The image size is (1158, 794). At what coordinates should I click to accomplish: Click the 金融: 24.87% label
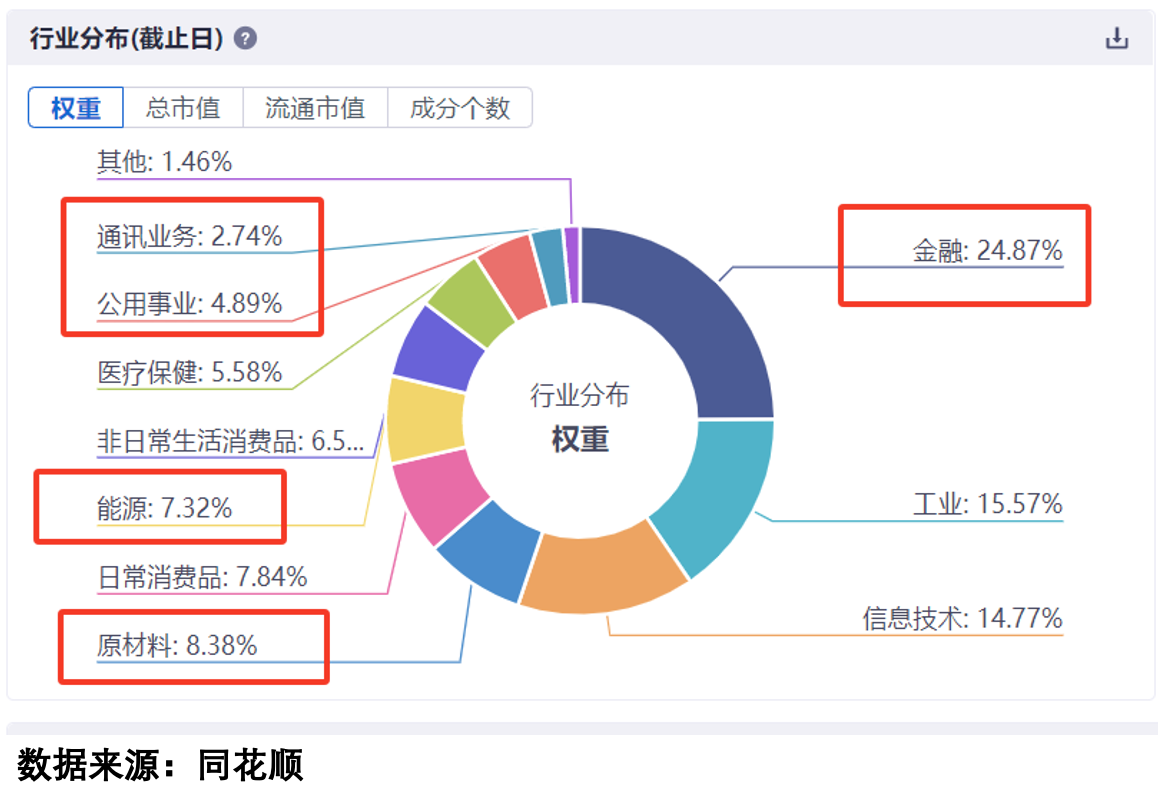coord(987,250)
